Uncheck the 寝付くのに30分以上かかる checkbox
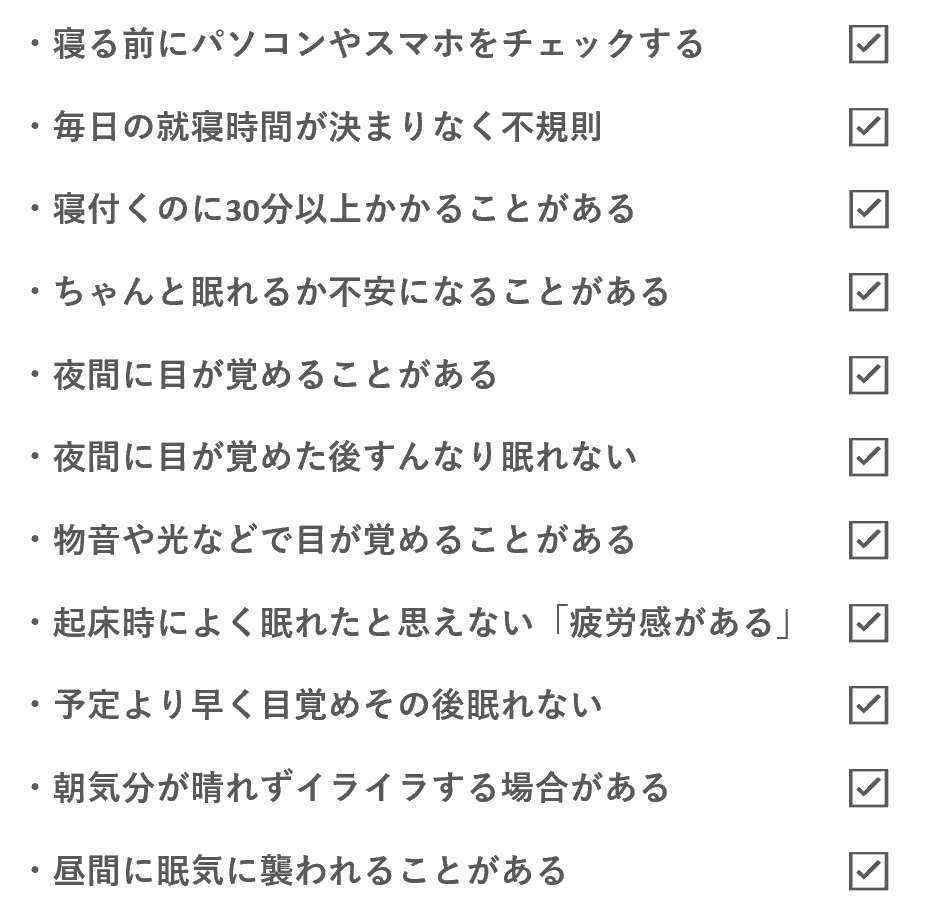Screen dimensions: 926x924 point(868,209)
